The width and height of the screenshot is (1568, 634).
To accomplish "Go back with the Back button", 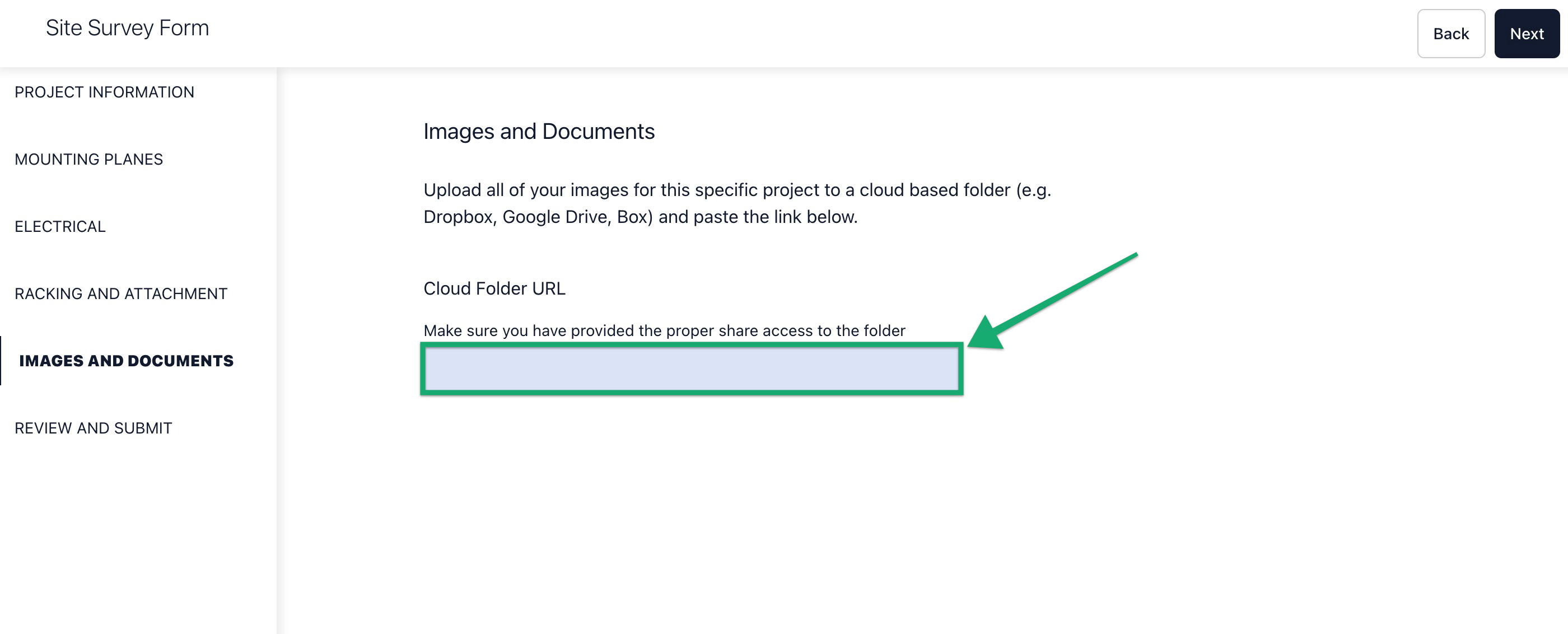I will click(x=1450, y=34).
